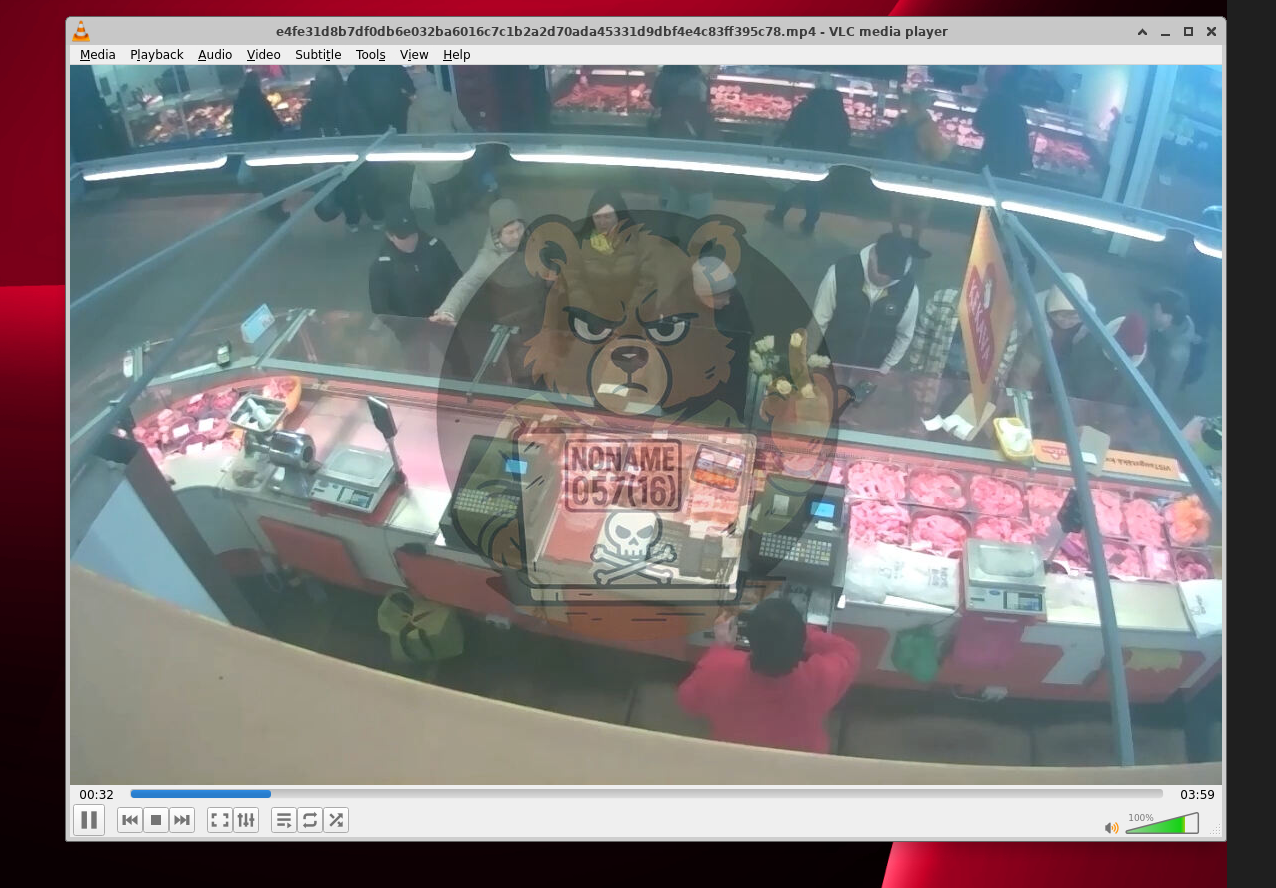Toggle the playlist view

(284, 820)
